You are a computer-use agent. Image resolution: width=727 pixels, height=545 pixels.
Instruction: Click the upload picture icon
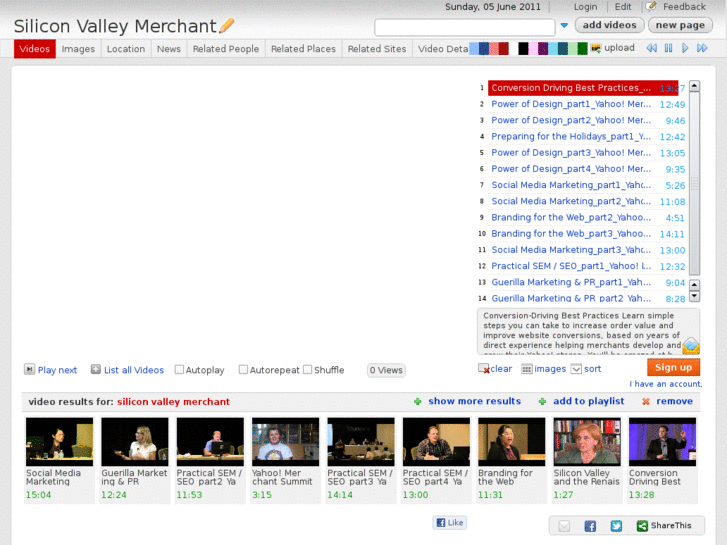pyautogui.click(x=596, y=48)
